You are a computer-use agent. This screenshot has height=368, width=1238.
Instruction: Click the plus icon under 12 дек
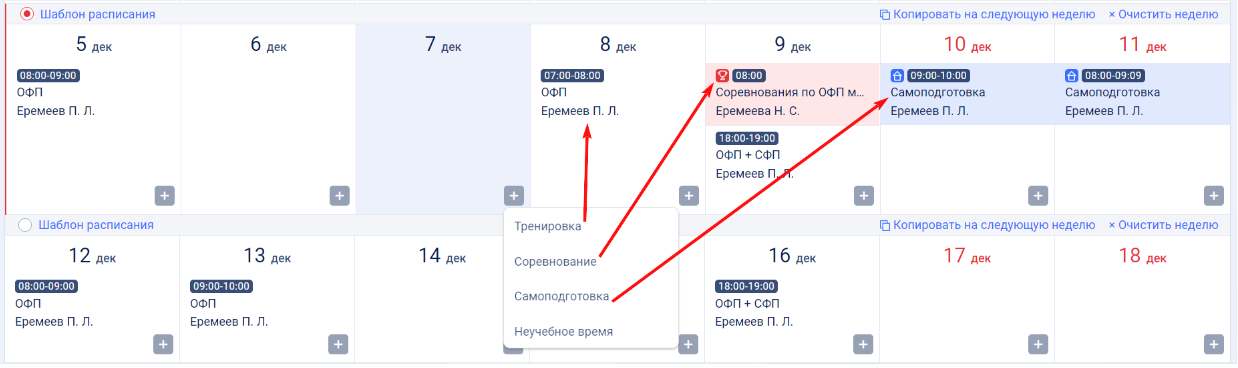click(164, 343)
